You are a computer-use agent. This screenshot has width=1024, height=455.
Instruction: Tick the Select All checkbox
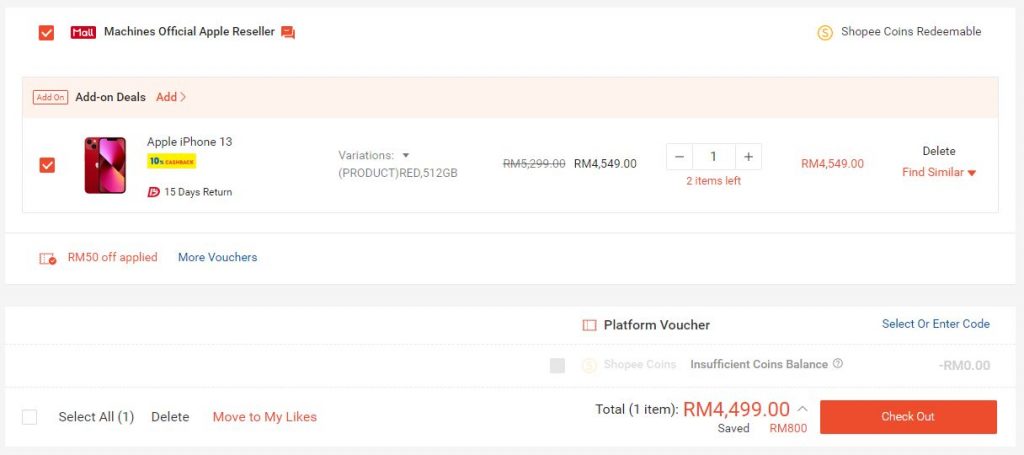[29, 416]
